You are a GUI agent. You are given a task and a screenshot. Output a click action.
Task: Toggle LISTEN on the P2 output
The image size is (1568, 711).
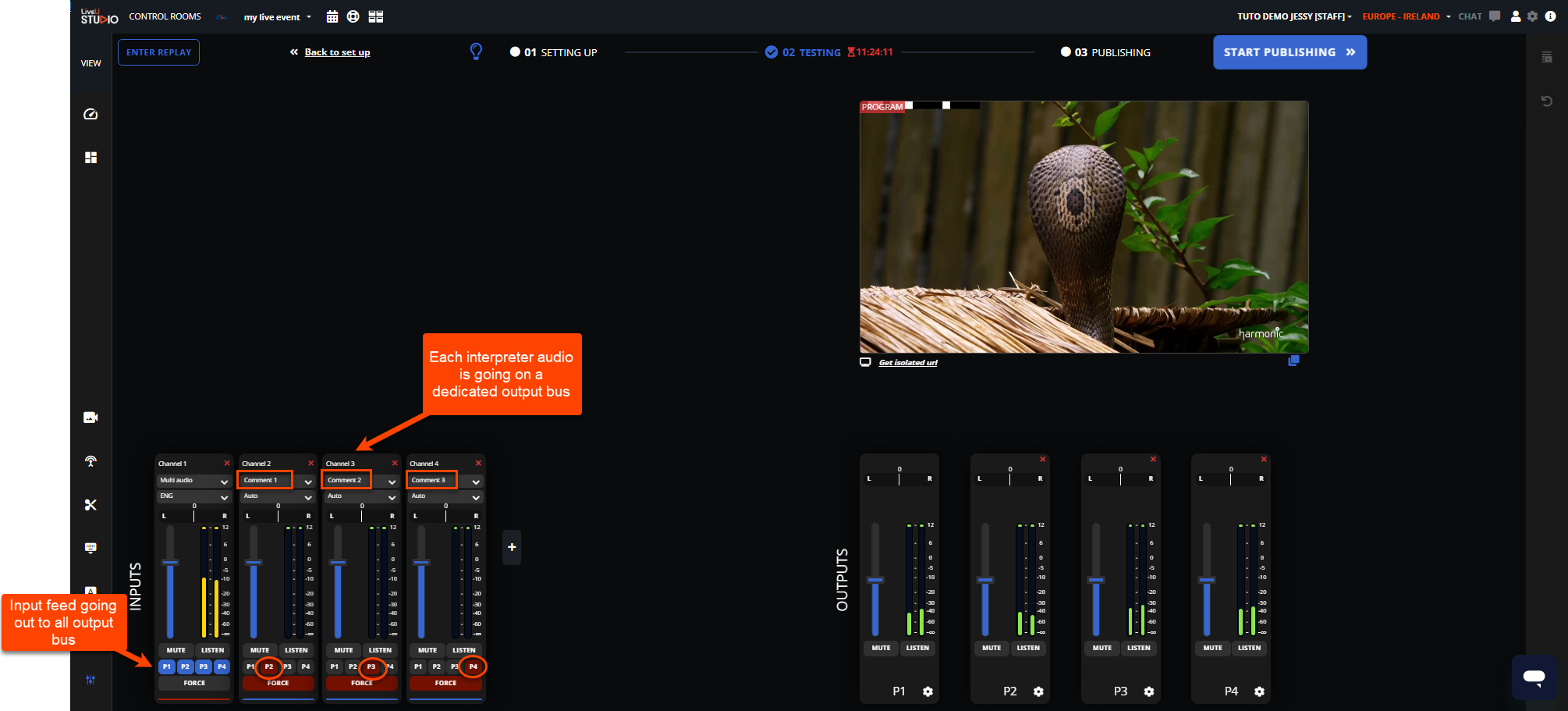pyautogui.click(x=1028, y=648)
